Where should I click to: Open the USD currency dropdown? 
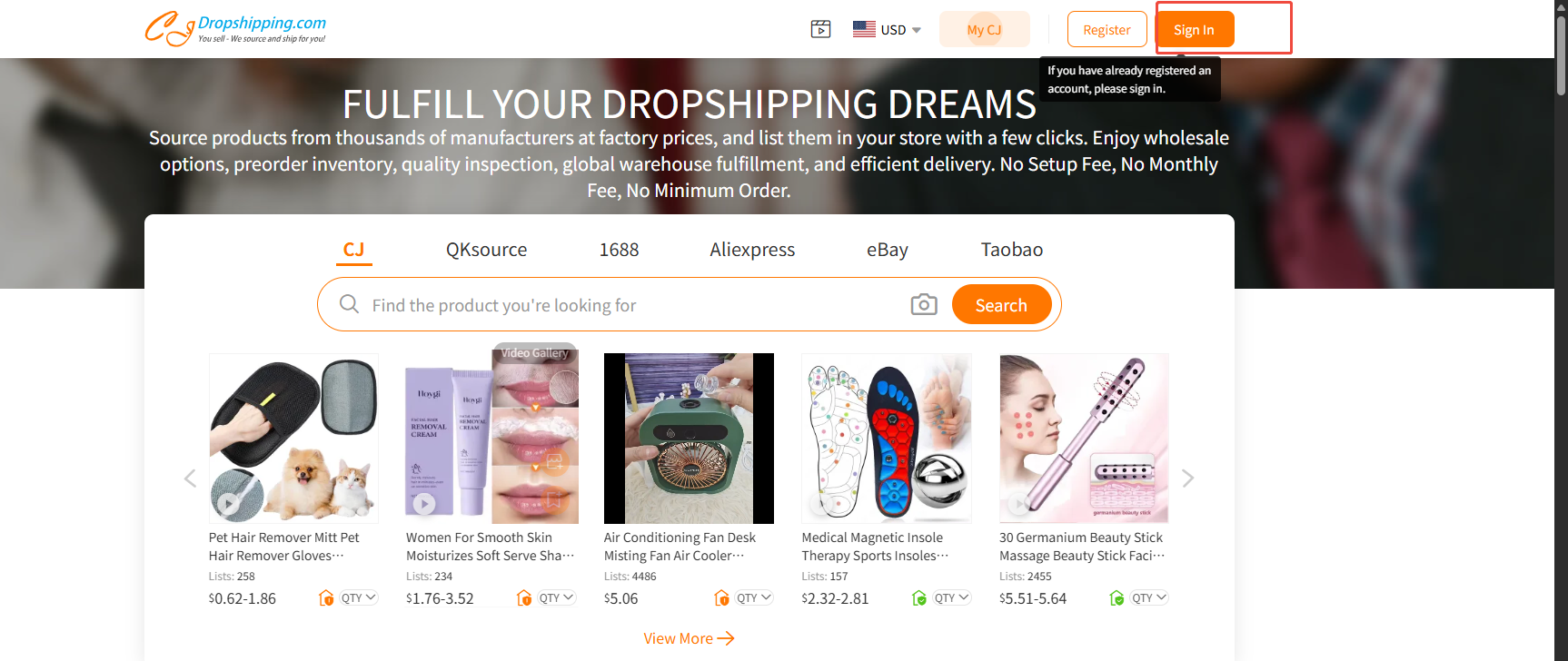point(888,30)
